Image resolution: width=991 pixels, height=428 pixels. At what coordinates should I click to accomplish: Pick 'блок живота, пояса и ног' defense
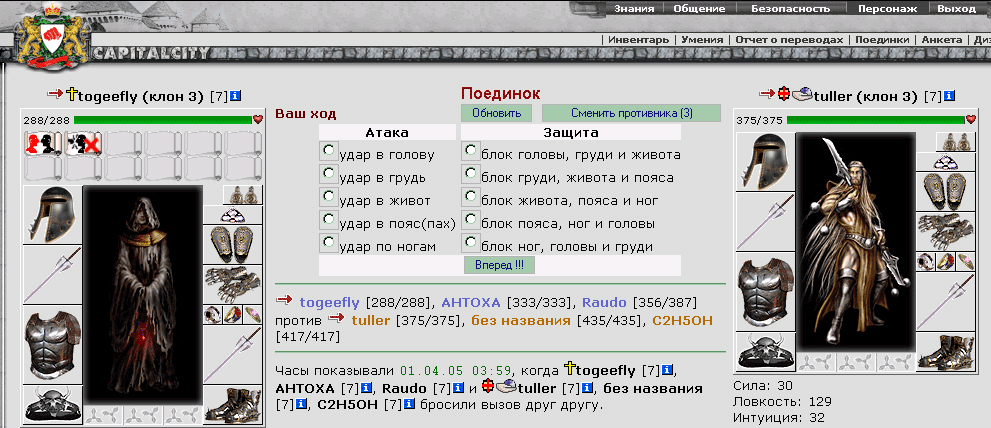[x=470, y=196]
